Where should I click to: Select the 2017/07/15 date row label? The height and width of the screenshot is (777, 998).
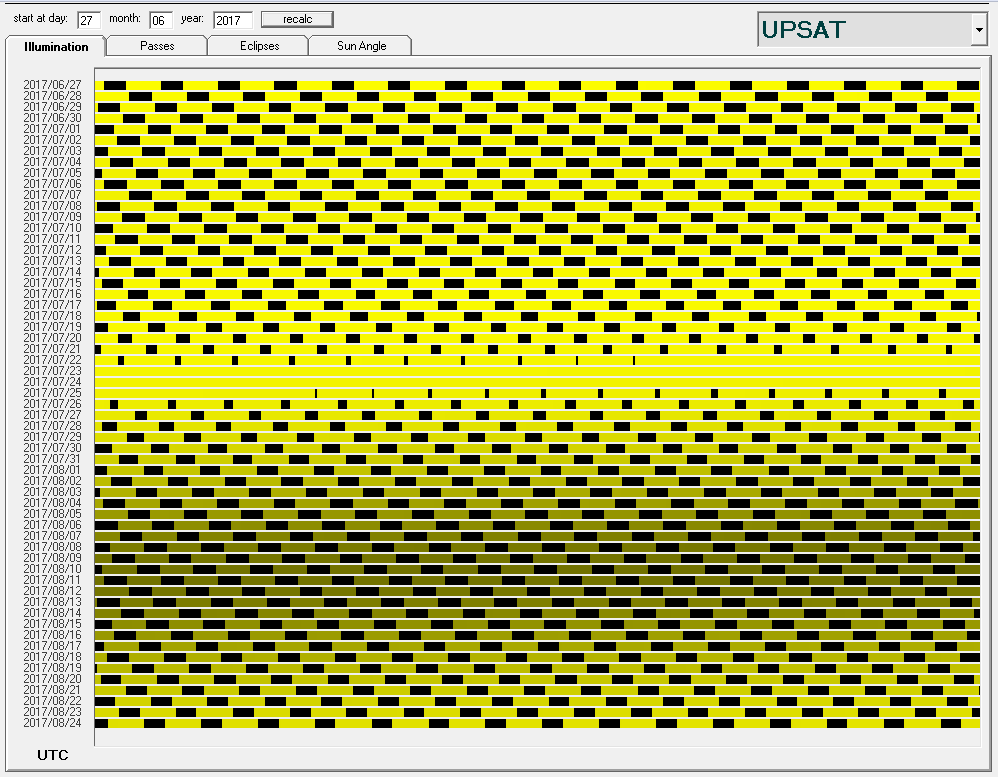(53, 283)
